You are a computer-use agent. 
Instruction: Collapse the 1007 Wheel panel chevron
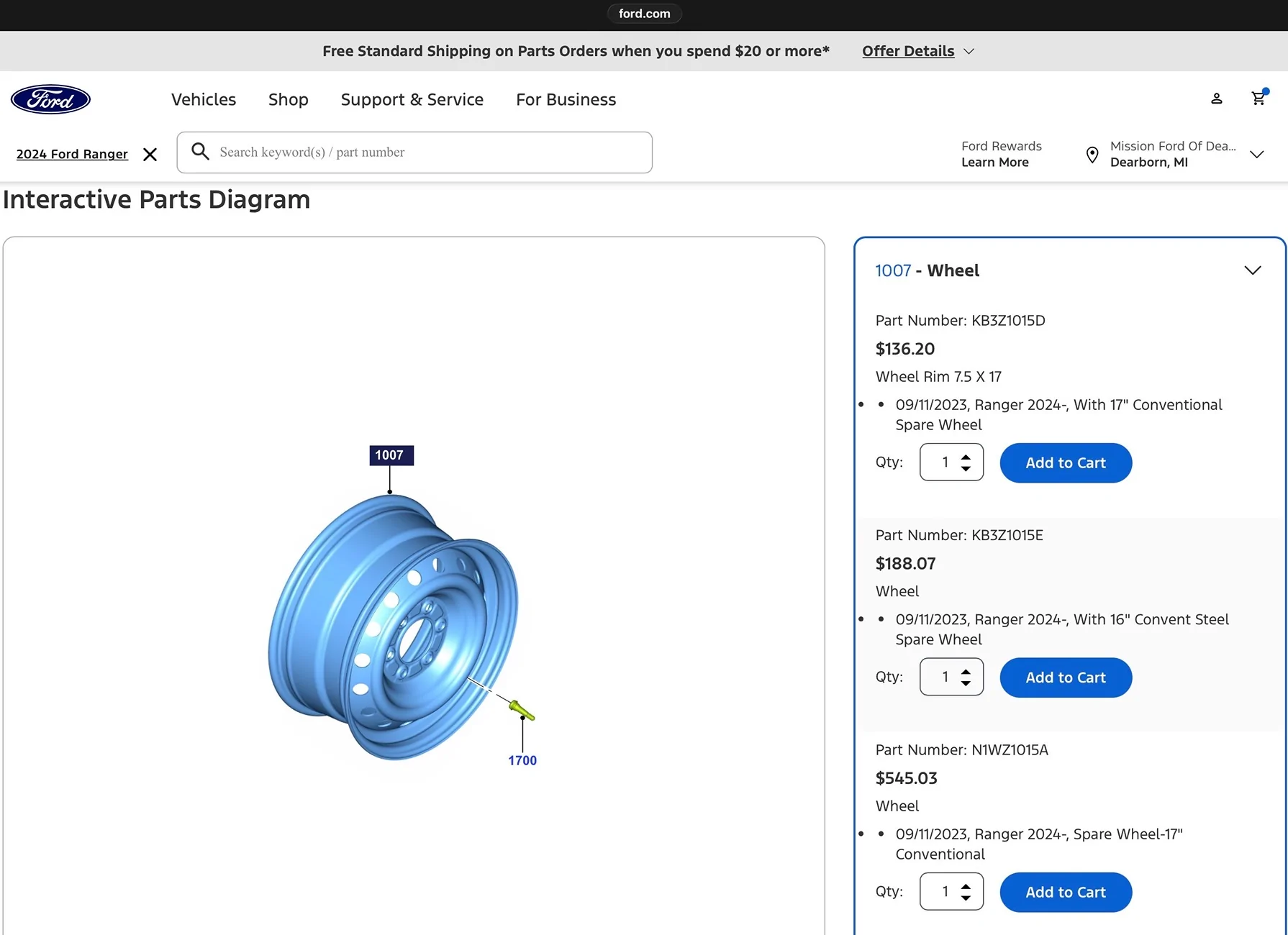1253,270
